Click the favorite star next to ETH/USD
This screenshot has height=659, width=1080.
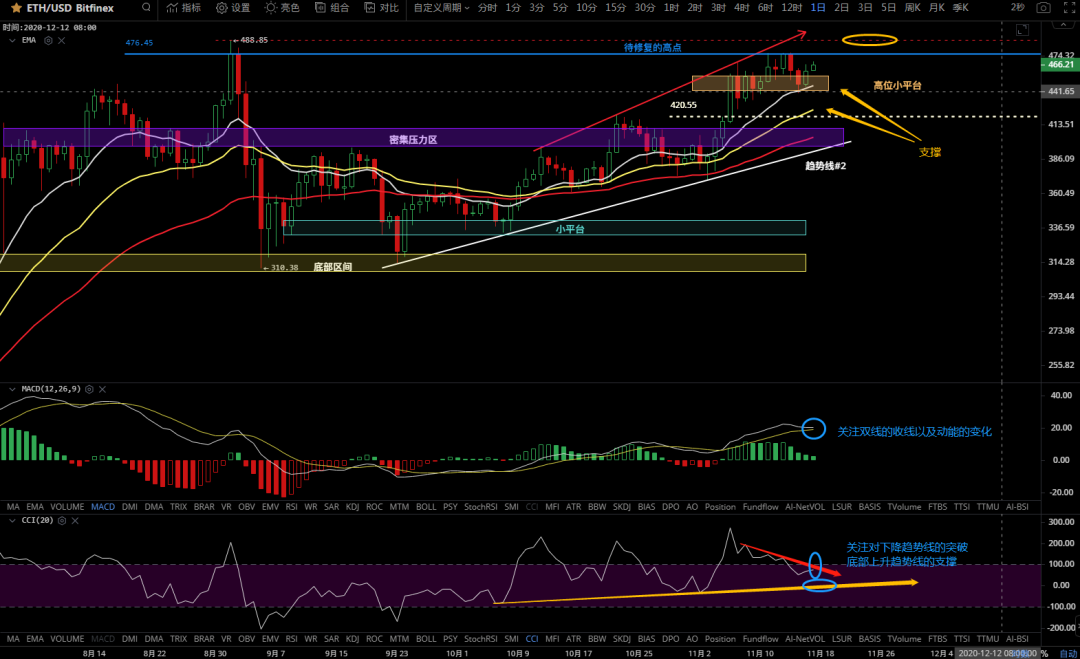click(16, 8)
